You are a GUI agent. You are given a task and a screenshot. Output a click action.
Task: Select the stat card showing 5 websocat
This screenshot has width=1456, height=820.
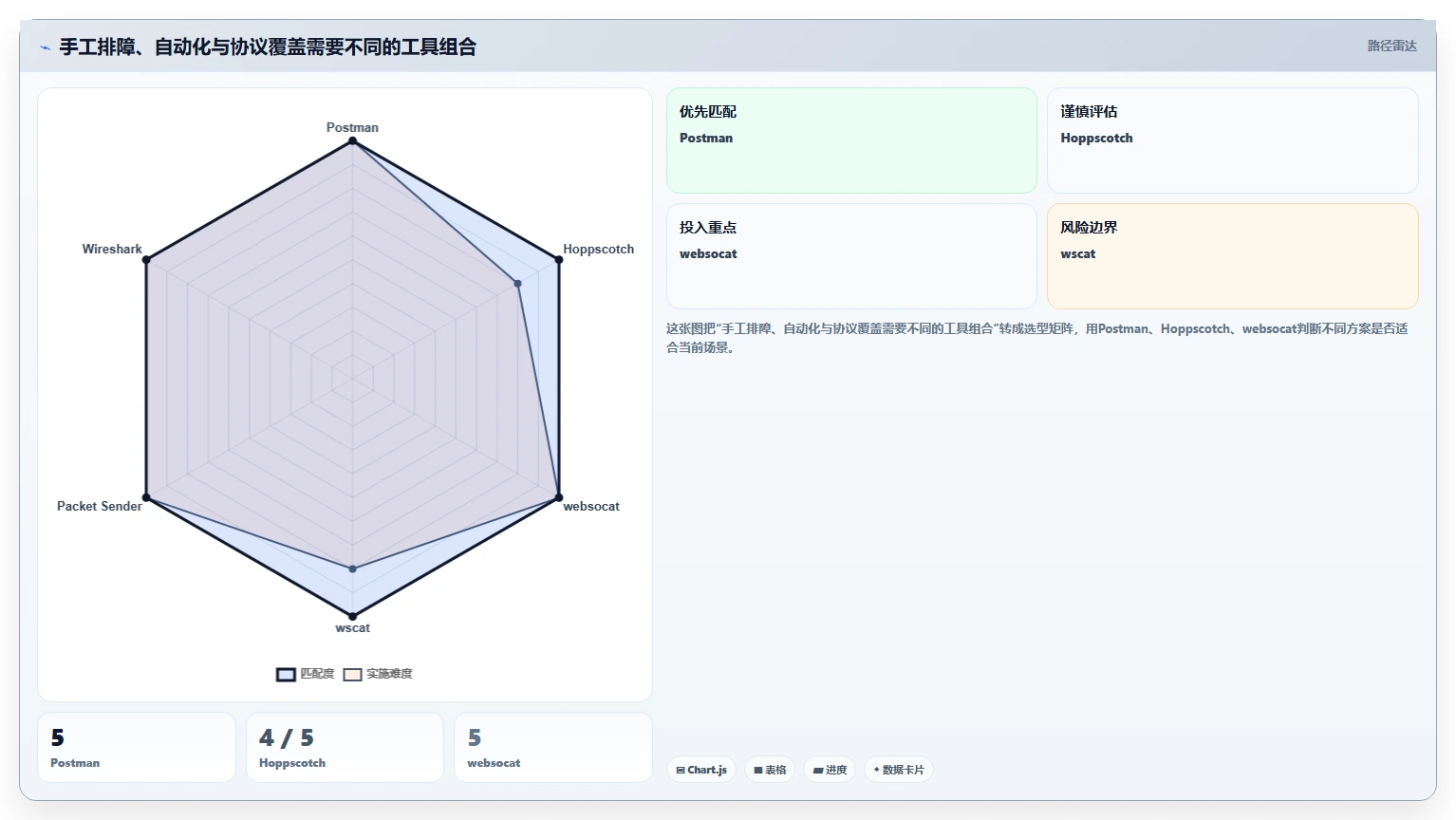pos(553,748)
